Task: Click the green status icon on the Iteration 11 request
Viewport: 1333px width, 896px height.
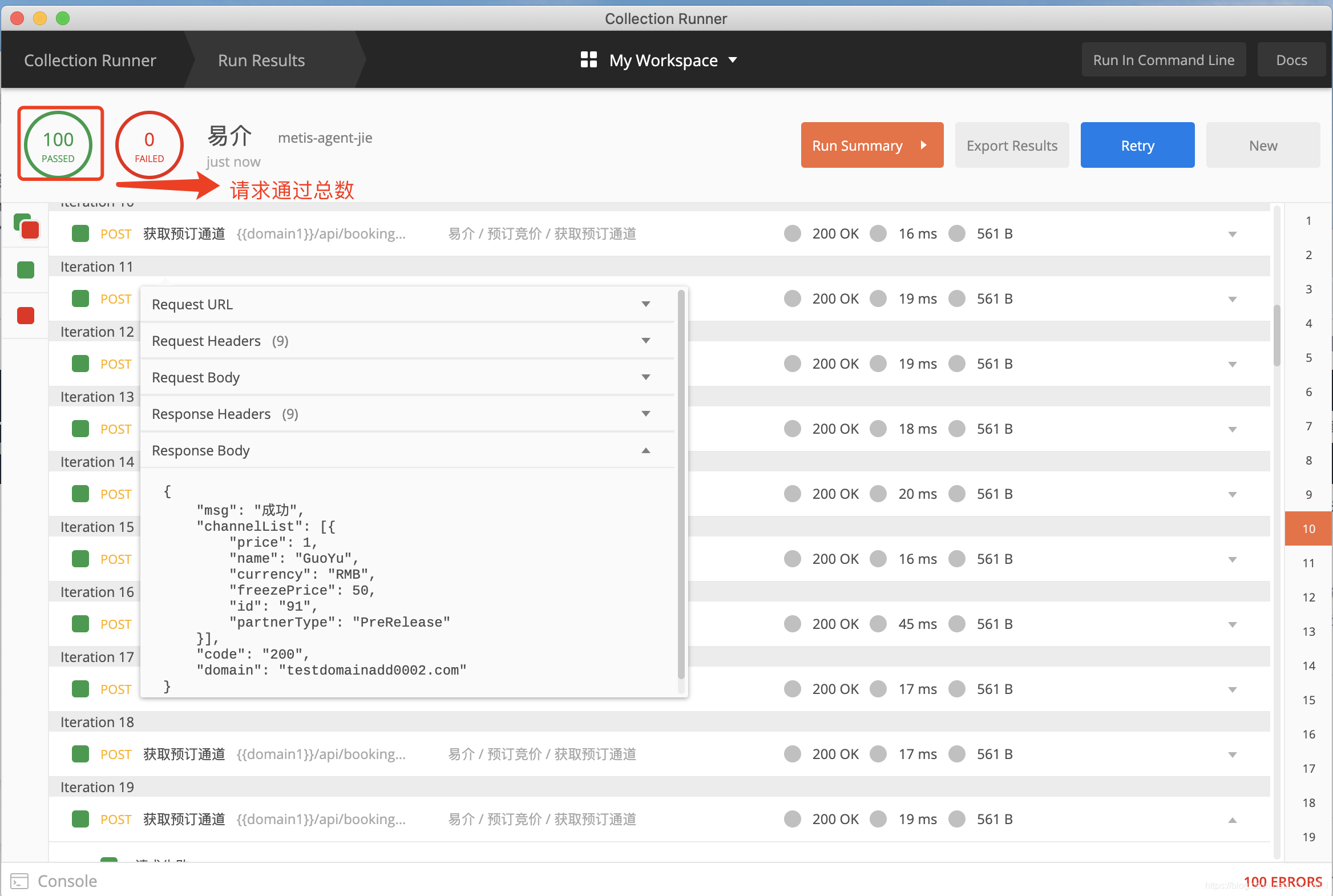Action: point(80,298)
